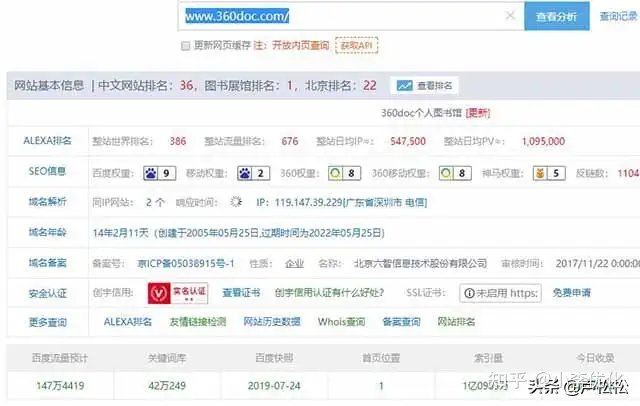The width and height of the screenshot is (640, 406).
Task: Click the domain age text 14年2月11天
Action: coord(121,233)
